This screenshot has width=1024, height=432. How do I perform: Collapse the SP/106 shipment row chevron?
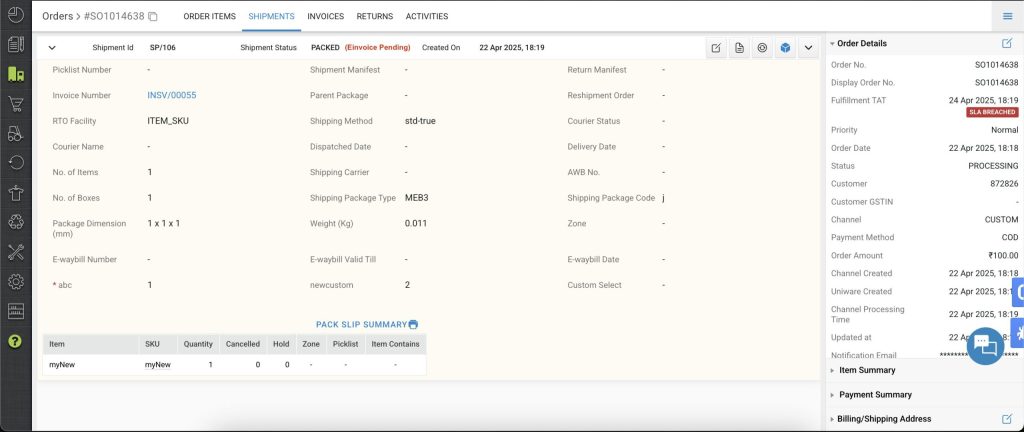click(x=52, y=48)
